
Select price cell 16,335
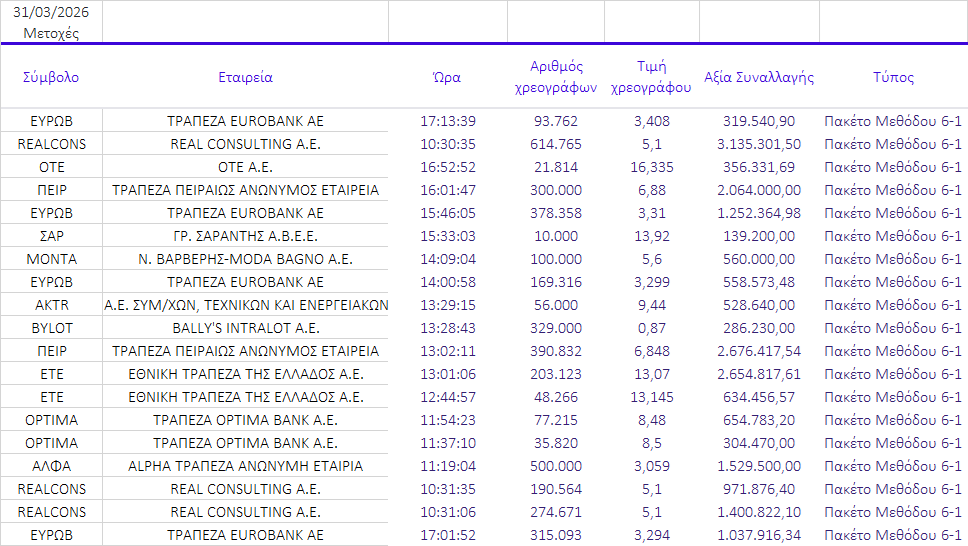click(651, 167)
